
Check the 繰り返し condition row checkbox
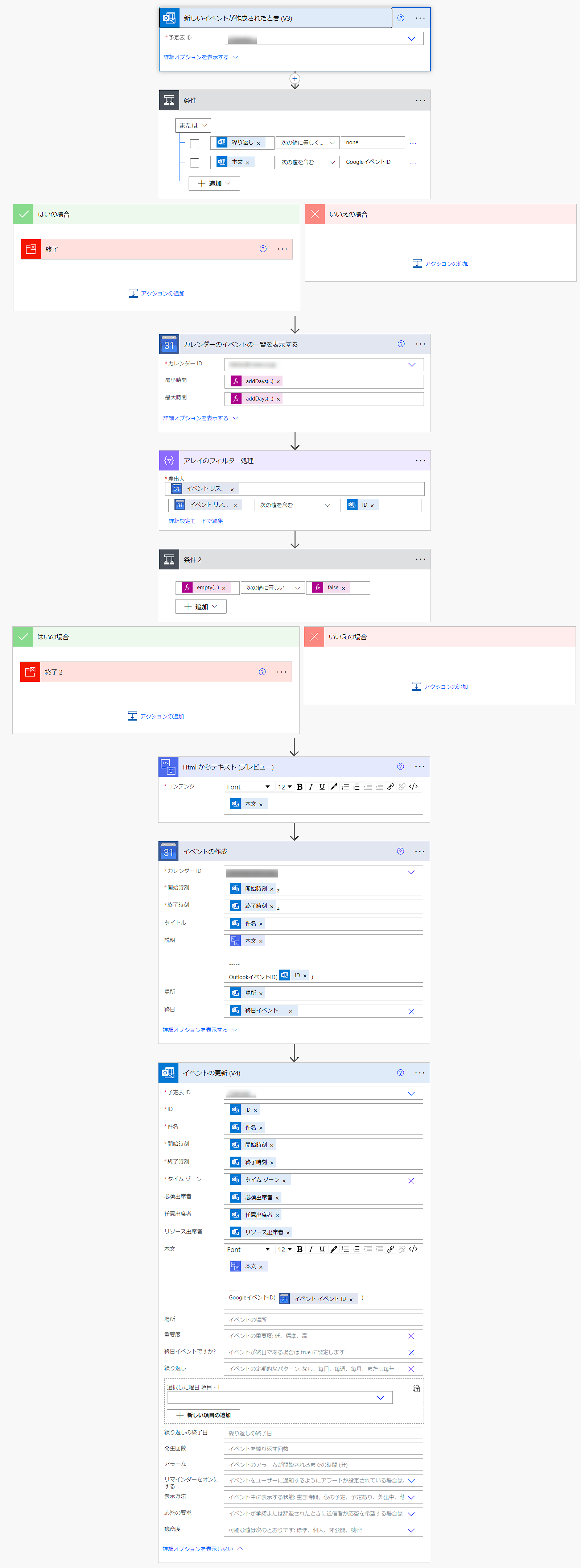pos(195,144)
